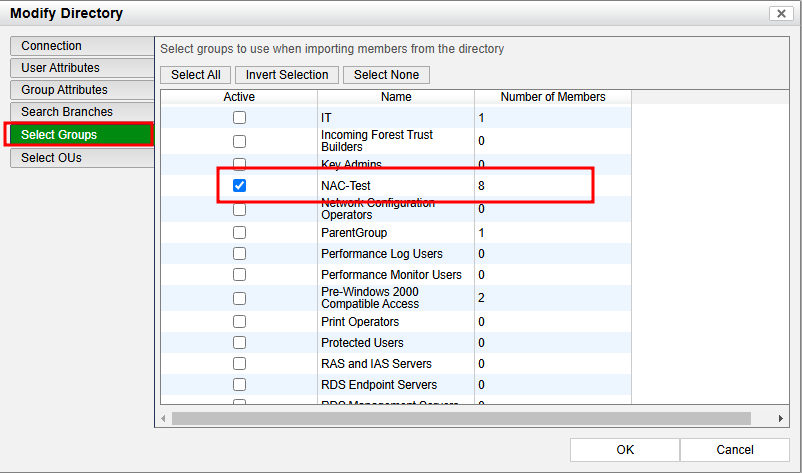This screenshot has width=802, height=473.
Task: Switch to the Select OUs tab
Action: coord(81,158)
